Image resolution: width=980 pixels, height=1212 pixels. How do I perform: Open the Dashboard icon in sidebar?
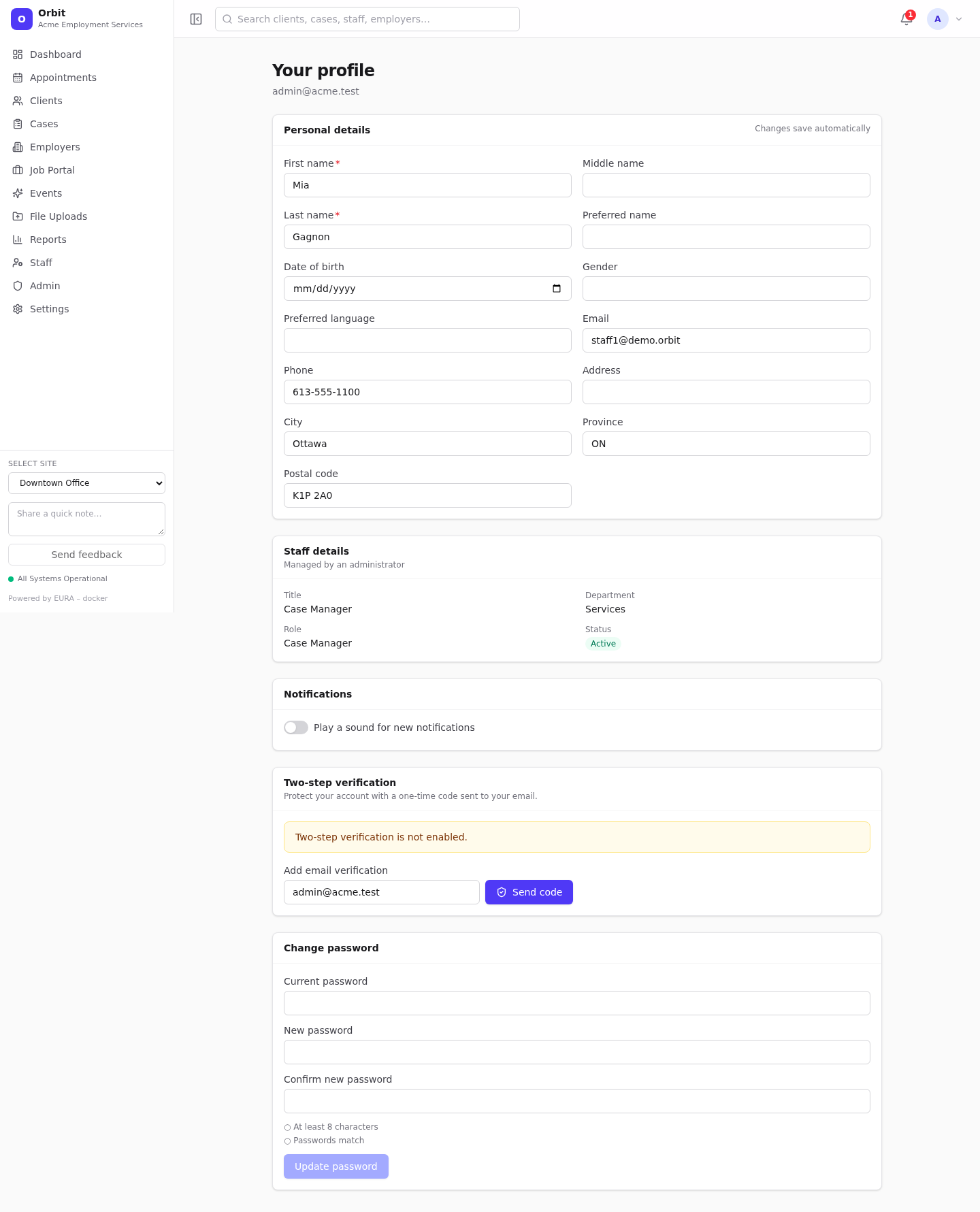(x=18, y=54)
